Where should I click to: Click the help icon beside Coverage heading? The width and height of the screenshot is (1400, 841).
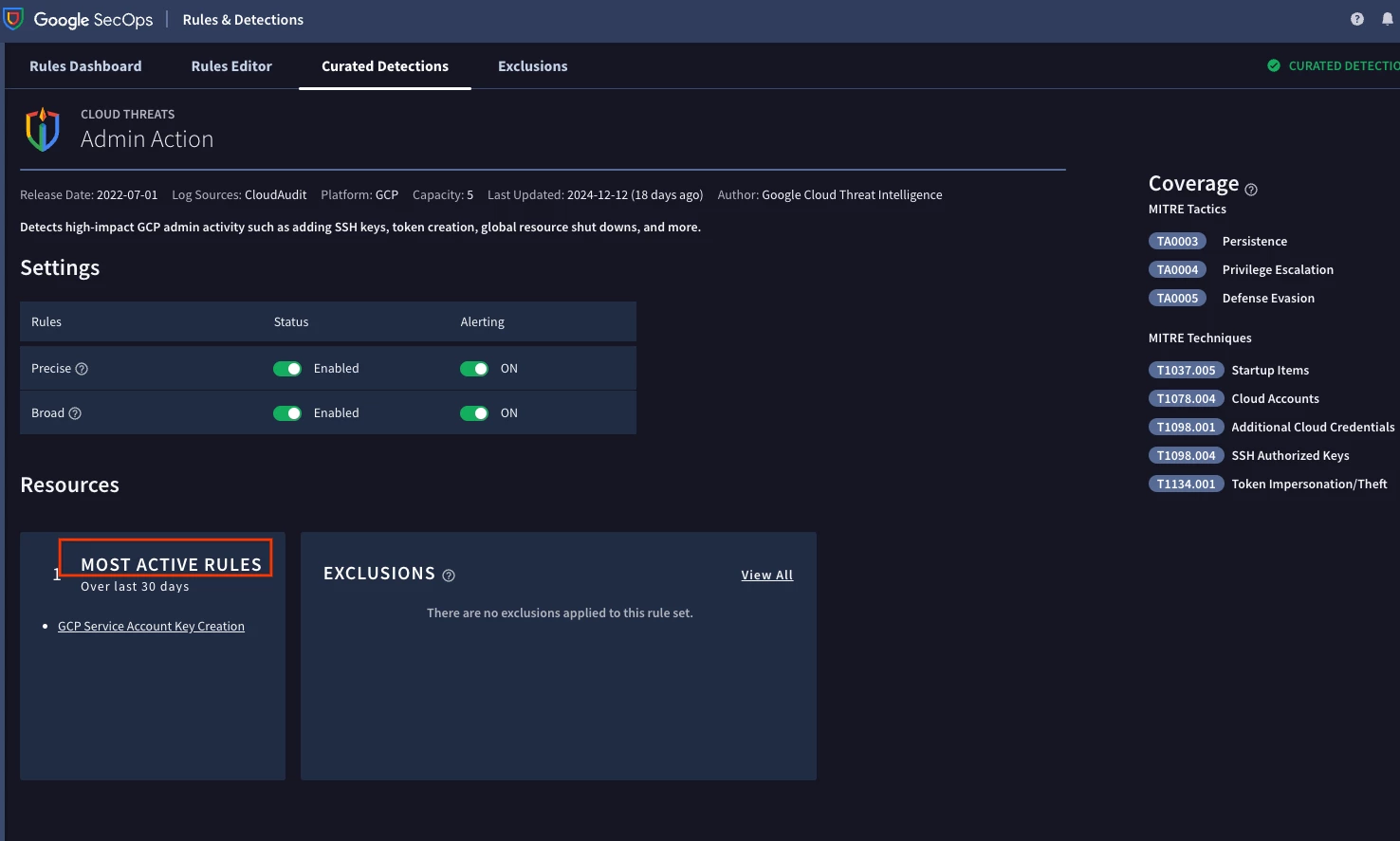1251,190
